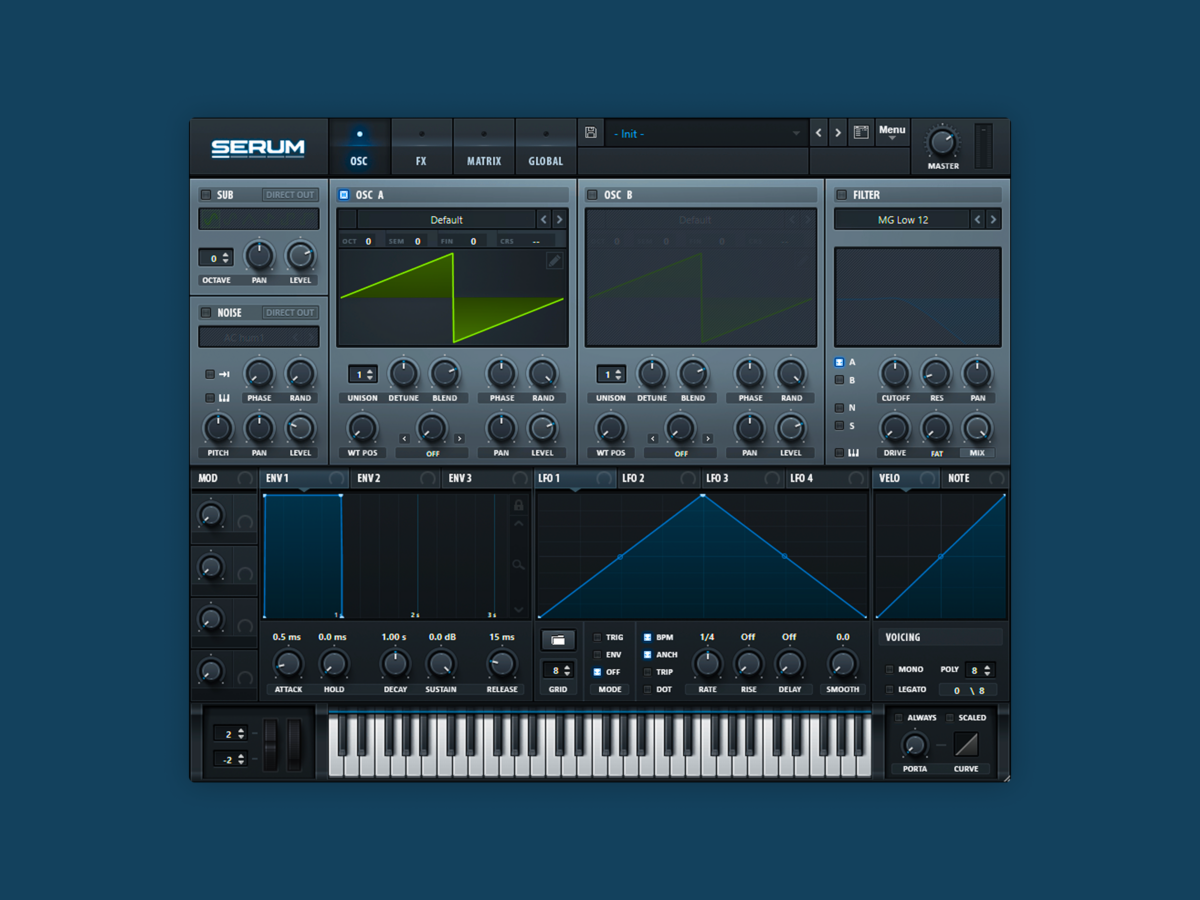
Task: Click the SUB DIRECT OUT button
Action: point(290,195)
